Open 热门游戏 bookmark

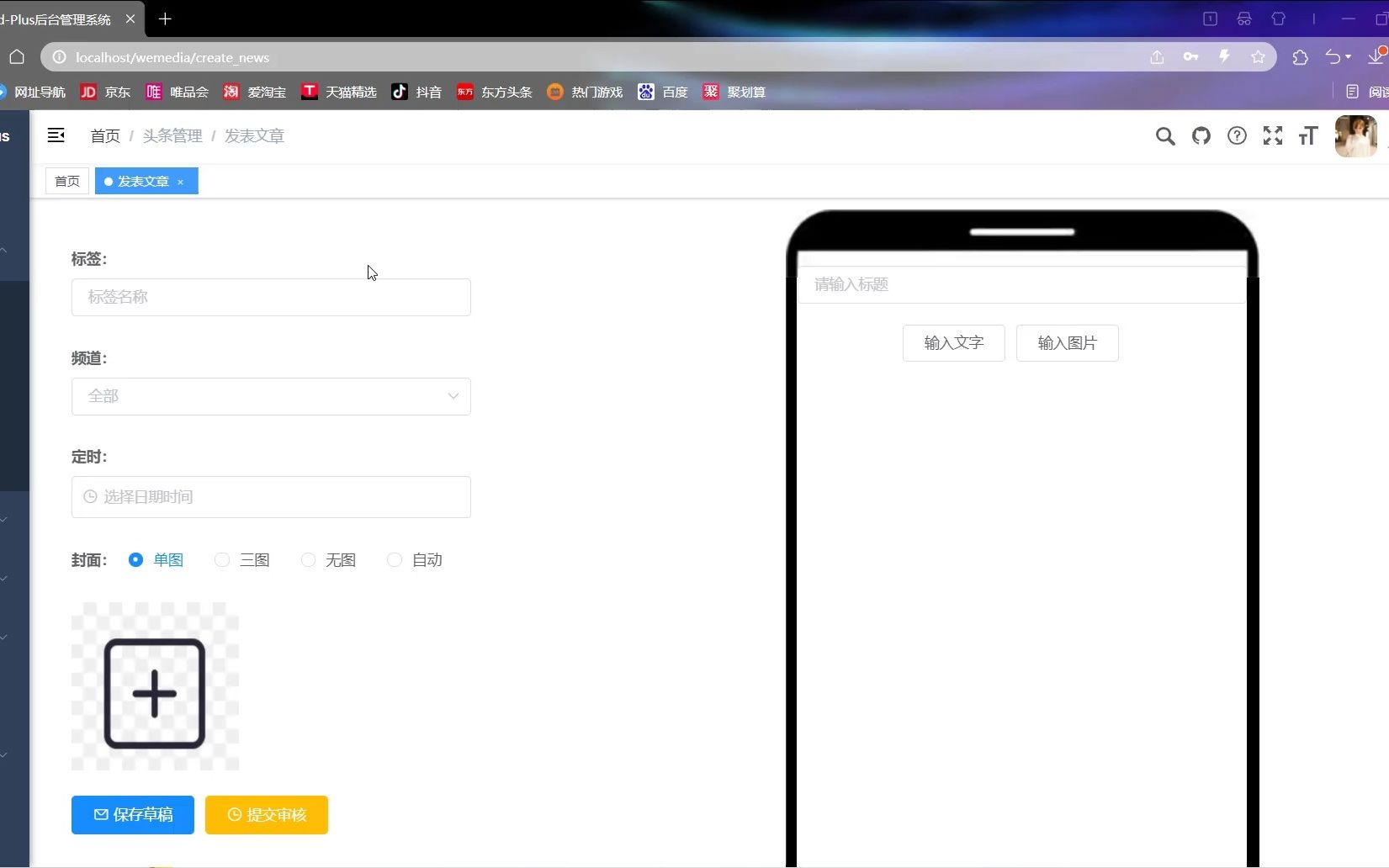pos(585,92)
